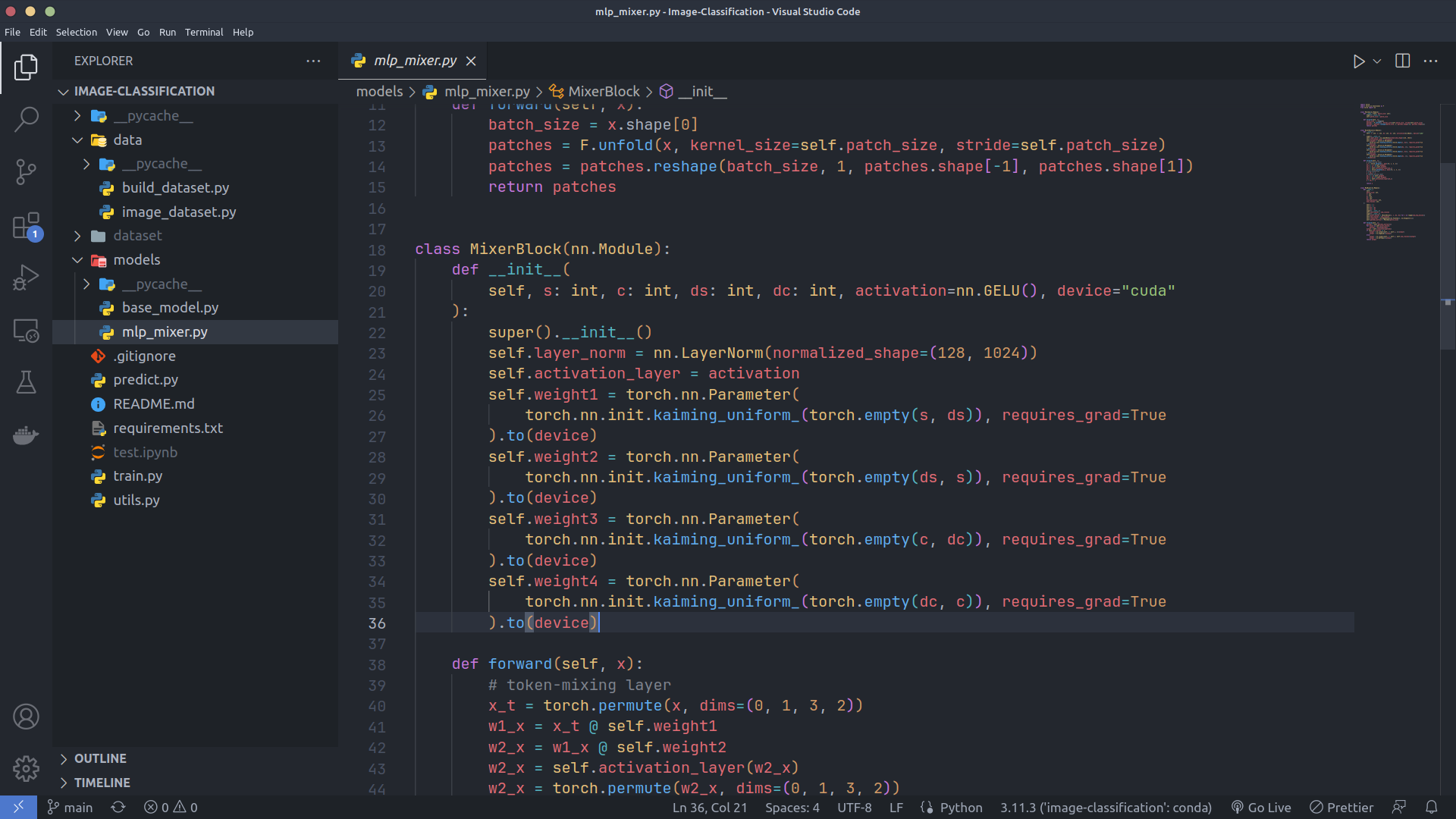The height and width of the screenshot is (819, 1456).
Task: Click the Python language mode indicator
Action: [960, 807]
